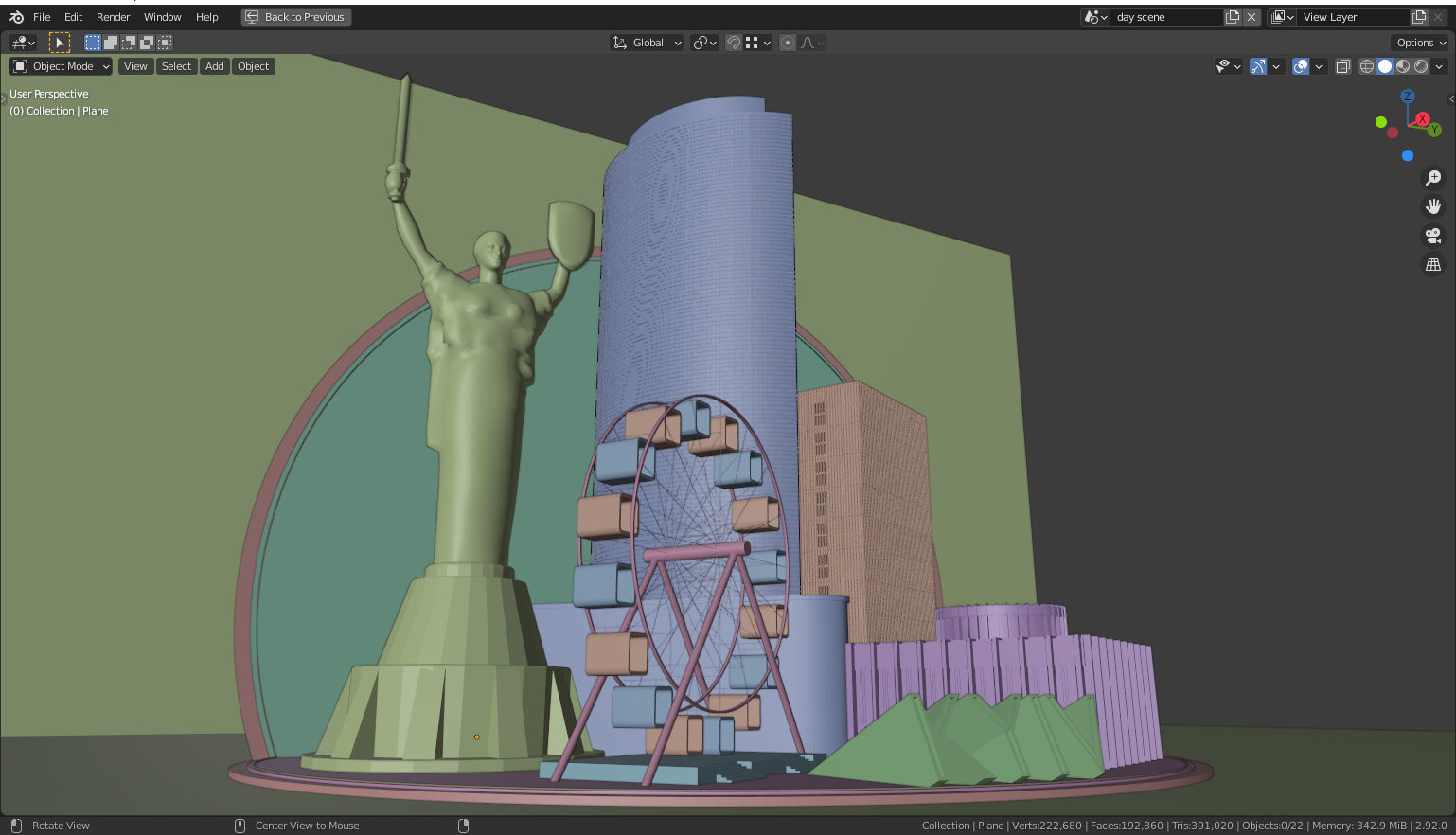Screen dimensions: 1456x835
Task: Click the negative Y axis light green dot
Action: [x=1381, y=122]
